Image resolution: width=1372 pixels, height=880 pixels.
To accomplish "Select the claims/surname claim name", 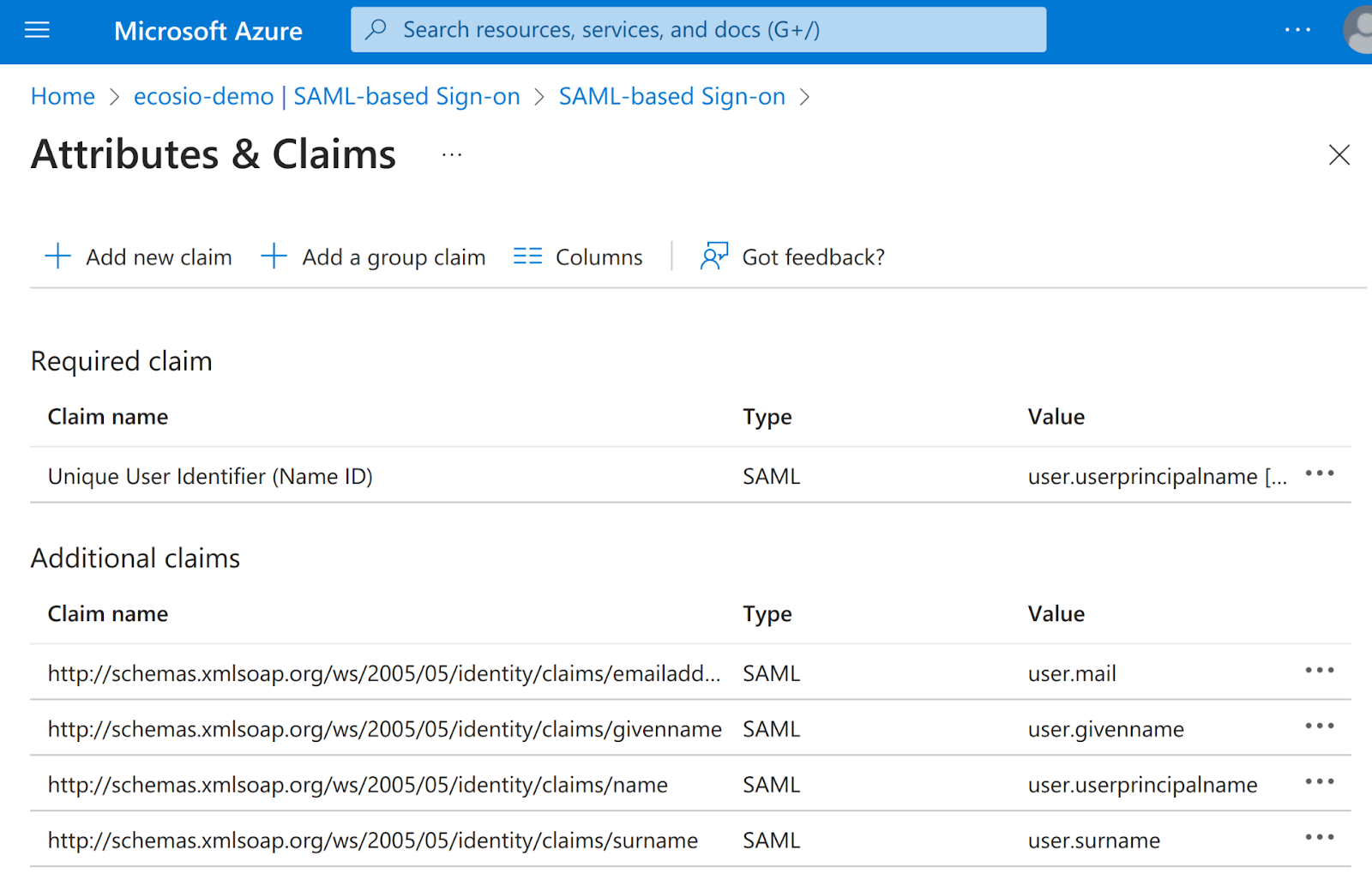I will pyautogui.click(x=373, y=841).
